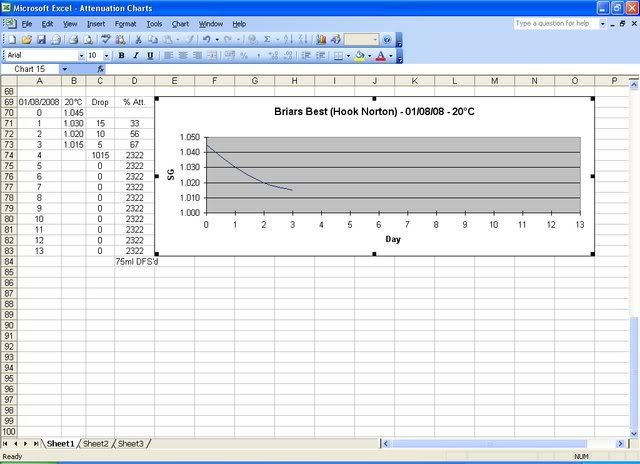Click the vertical scrollbar down arrow
The image size is (640, 464).
[x=634, y=434]
